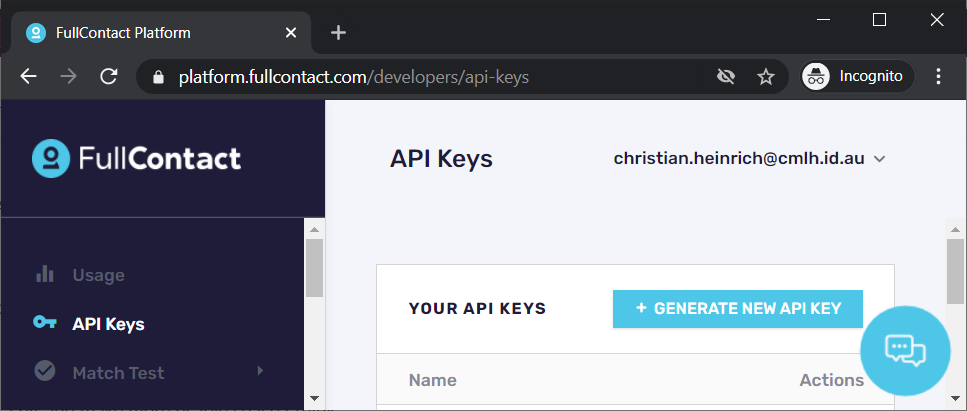Click Generate New API Key button

(x=738, y=309)
